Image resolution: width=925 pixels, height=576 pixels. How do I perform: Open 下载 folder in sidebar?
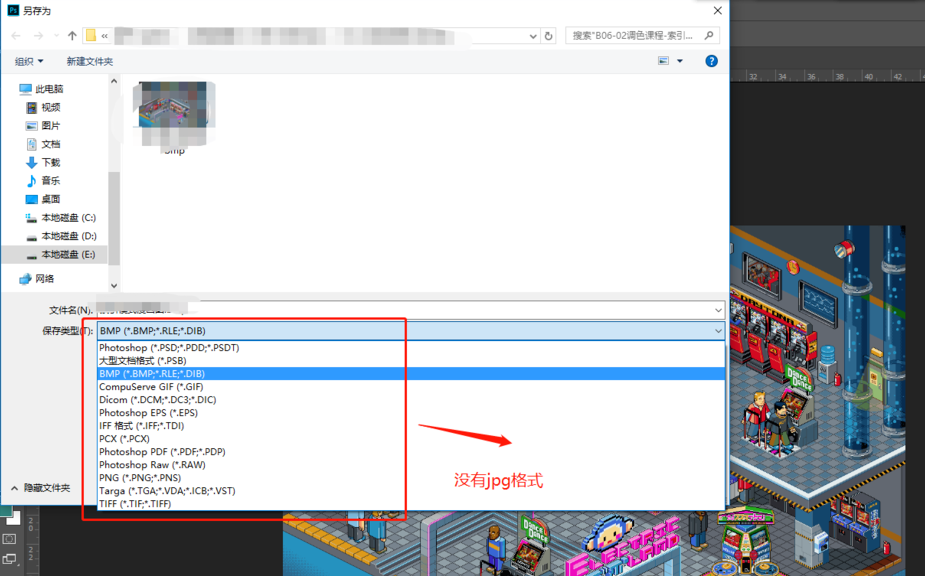point(43,162)
